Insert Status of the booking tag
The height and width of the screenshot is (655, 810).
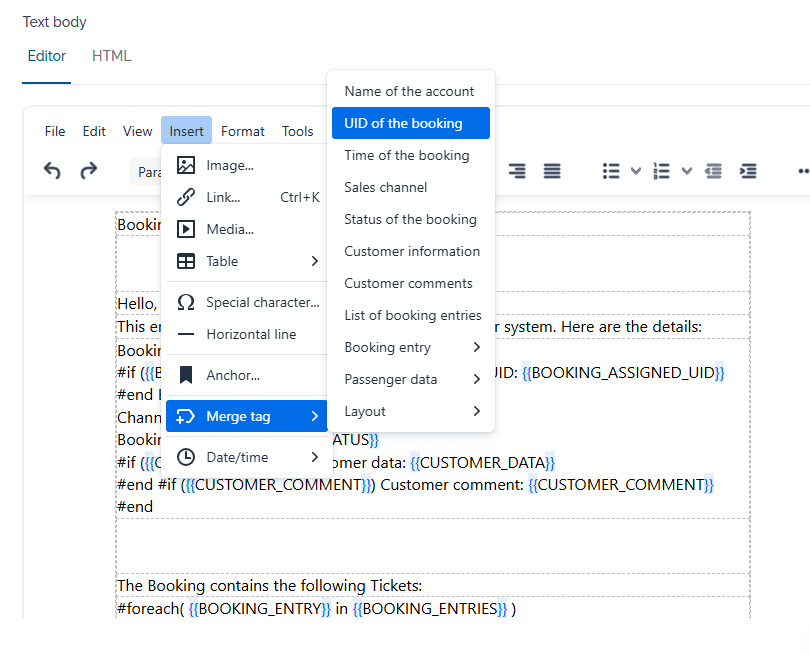tap(411, 219)
